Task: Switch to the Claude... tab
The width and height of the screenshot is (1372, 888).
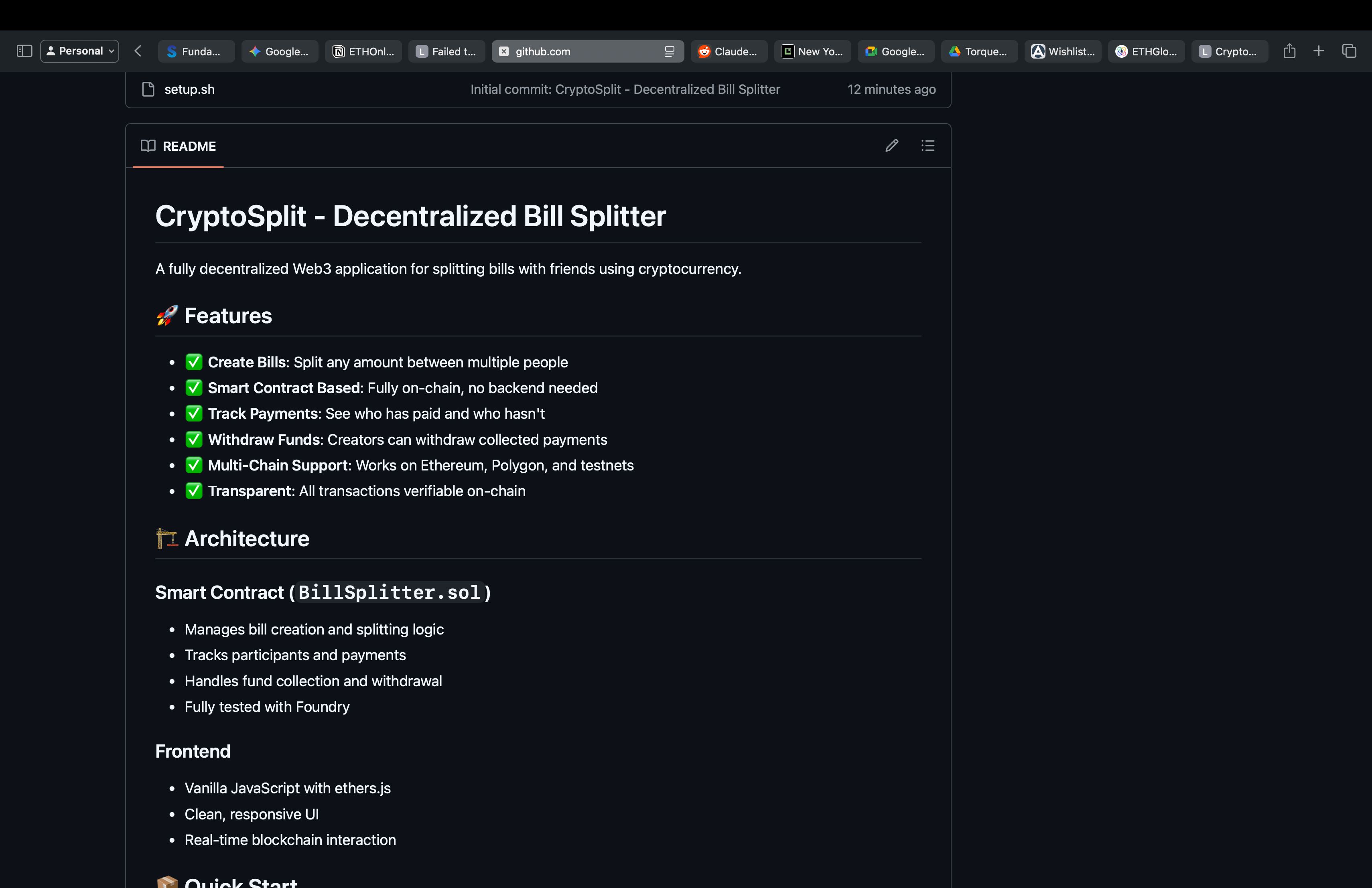Action: point(729,51)
